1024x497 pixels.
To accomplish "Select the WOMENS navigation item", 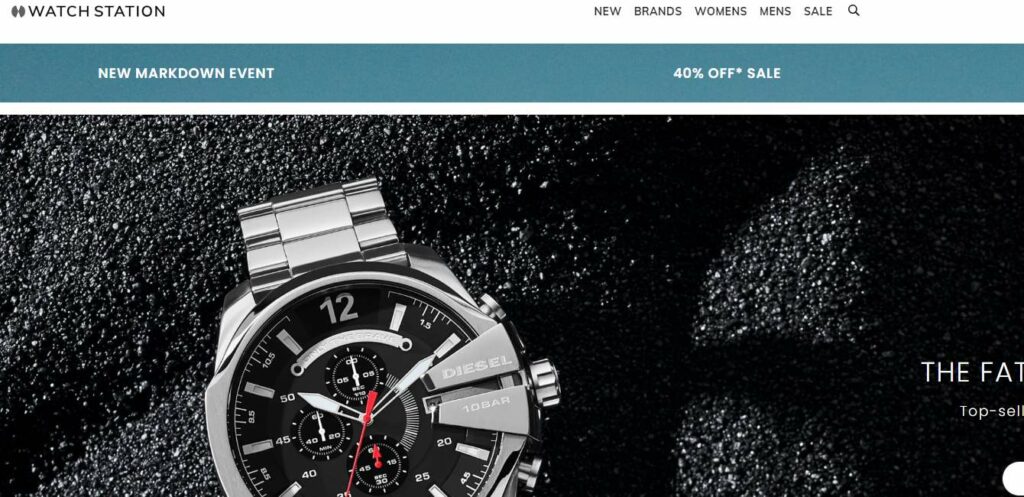I will (x=720, y=11).
